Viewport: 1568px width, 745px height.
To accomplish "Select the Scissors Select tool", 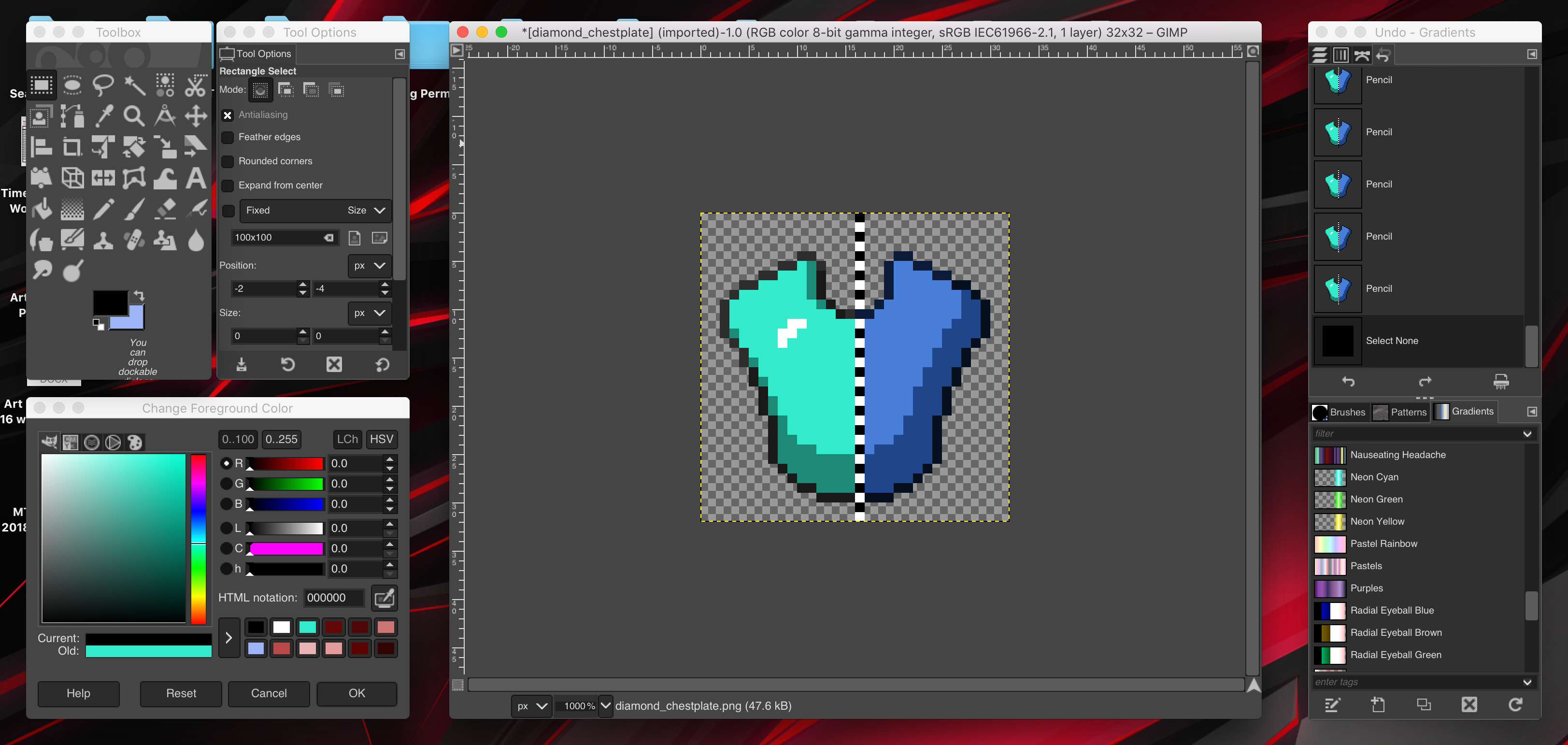I will 195,85.
